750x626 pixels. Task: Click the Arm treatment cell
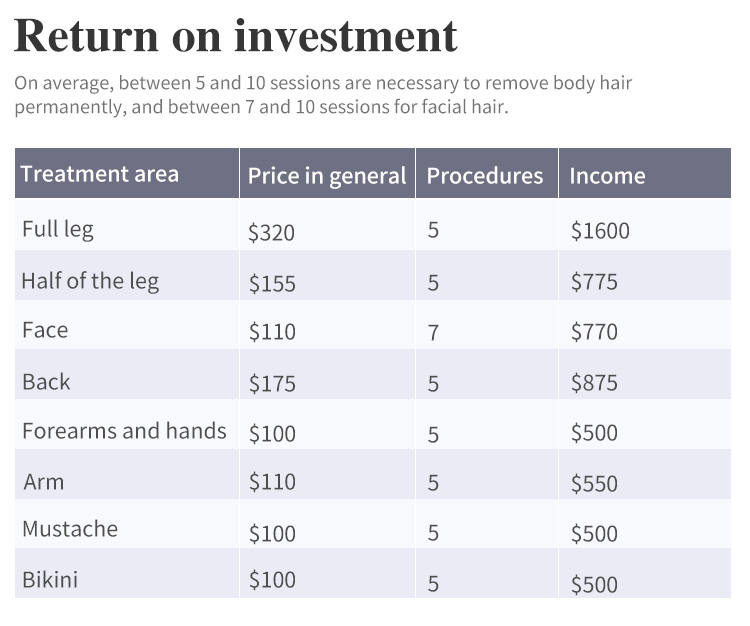click(x=43, y=482)
